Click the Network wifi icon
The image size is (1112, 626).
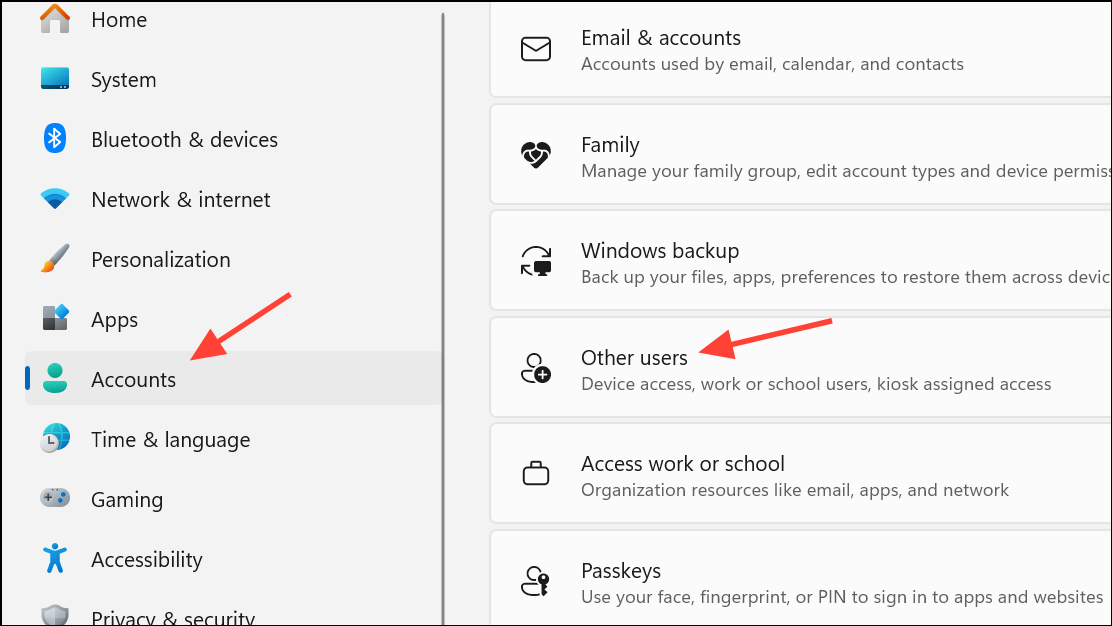55,199
